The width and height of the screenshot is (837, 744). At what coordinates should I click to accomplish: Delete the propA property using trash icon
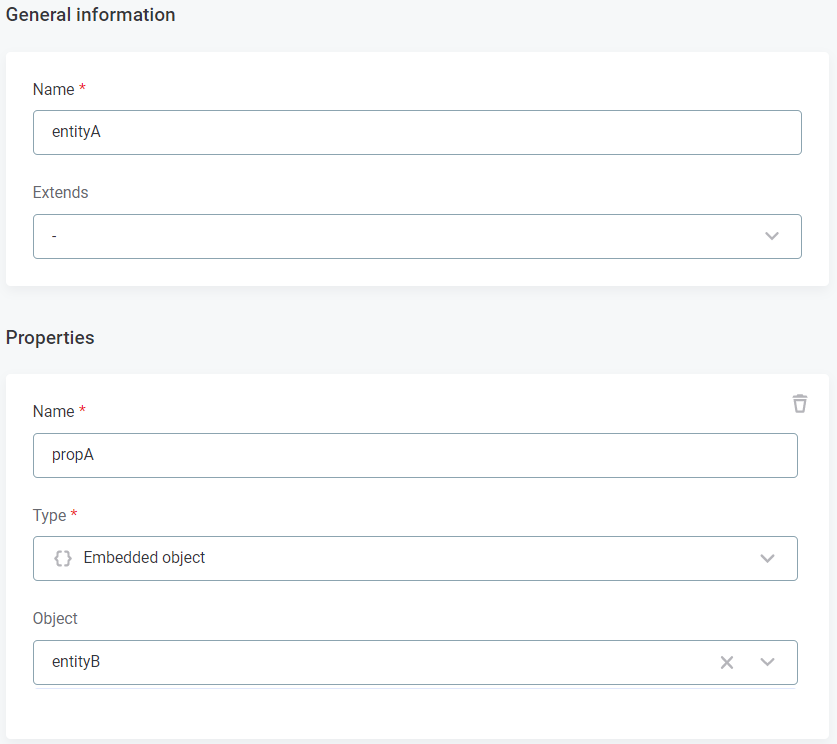click(x=799, y=403)
